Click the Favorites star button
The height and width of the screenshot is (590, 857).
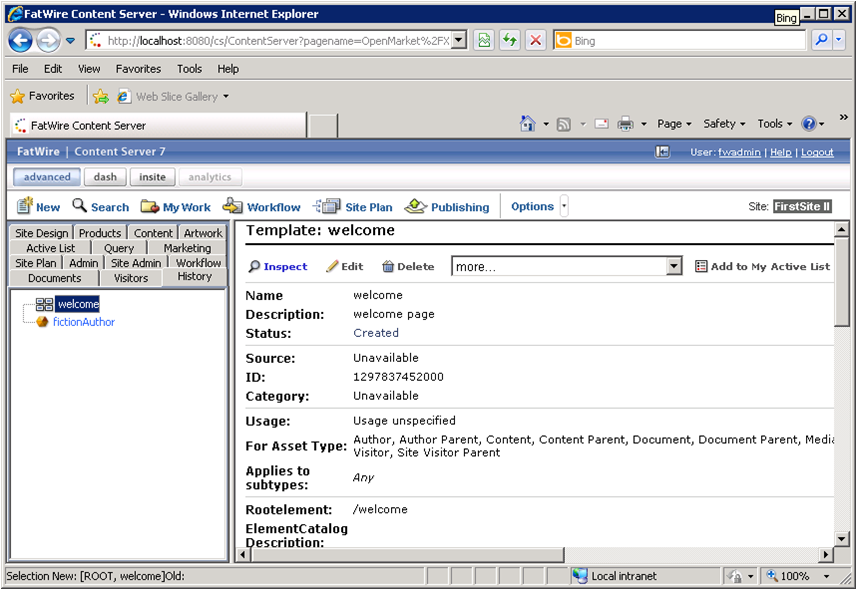42,96
